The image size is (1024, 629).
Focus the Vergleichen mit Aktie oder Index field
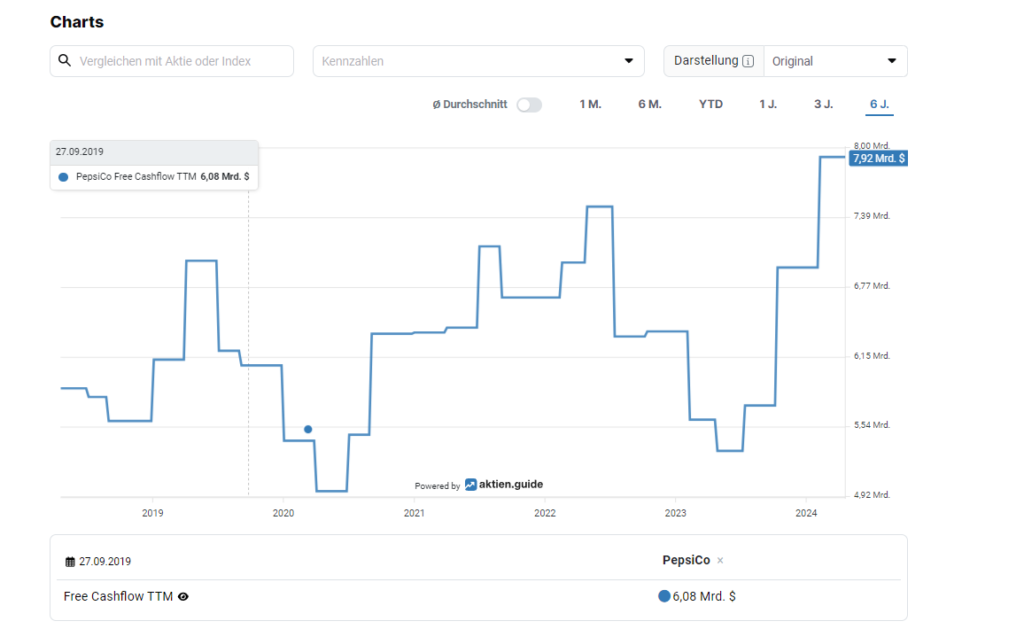coord(172,61)
